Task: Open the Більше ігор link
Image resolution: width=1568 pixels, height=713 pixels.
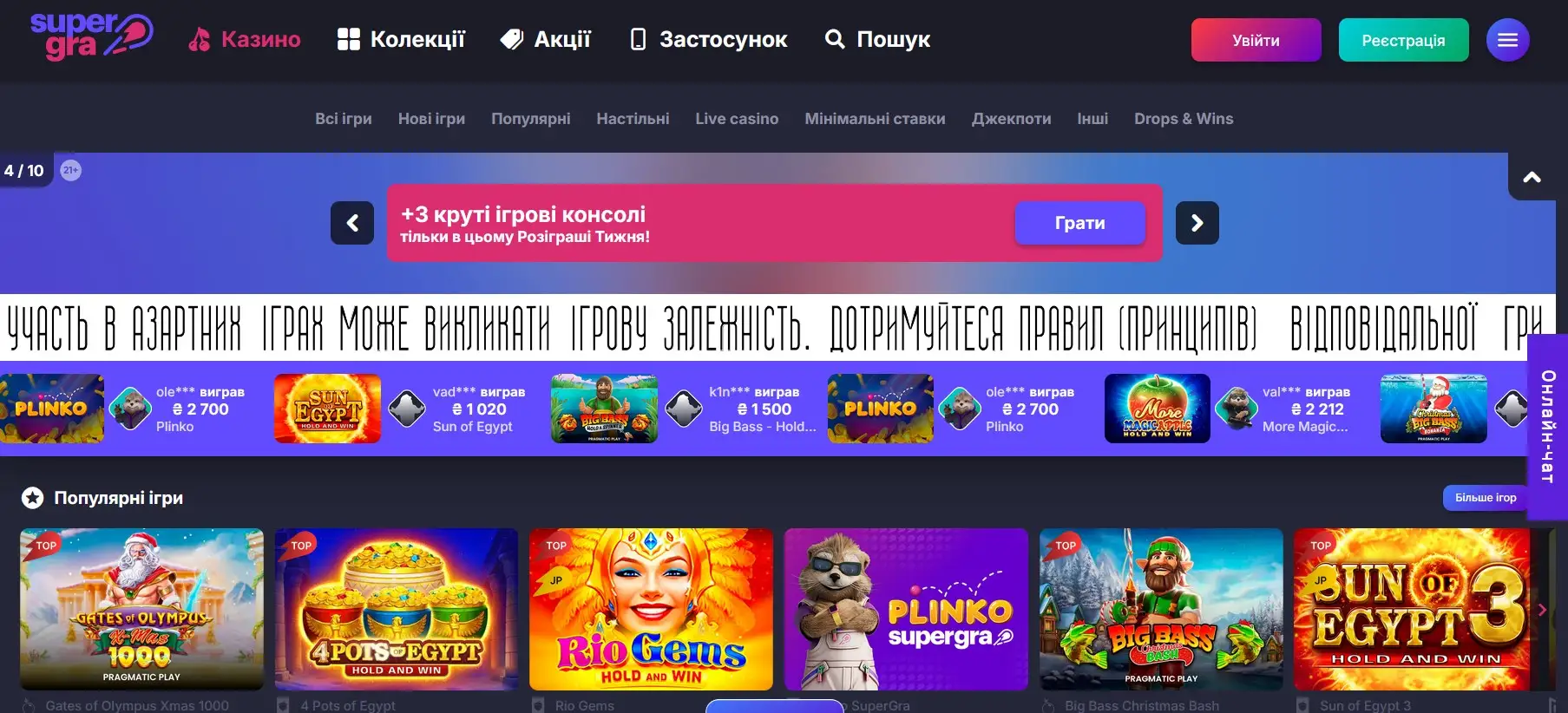Action: point(1485,498)
